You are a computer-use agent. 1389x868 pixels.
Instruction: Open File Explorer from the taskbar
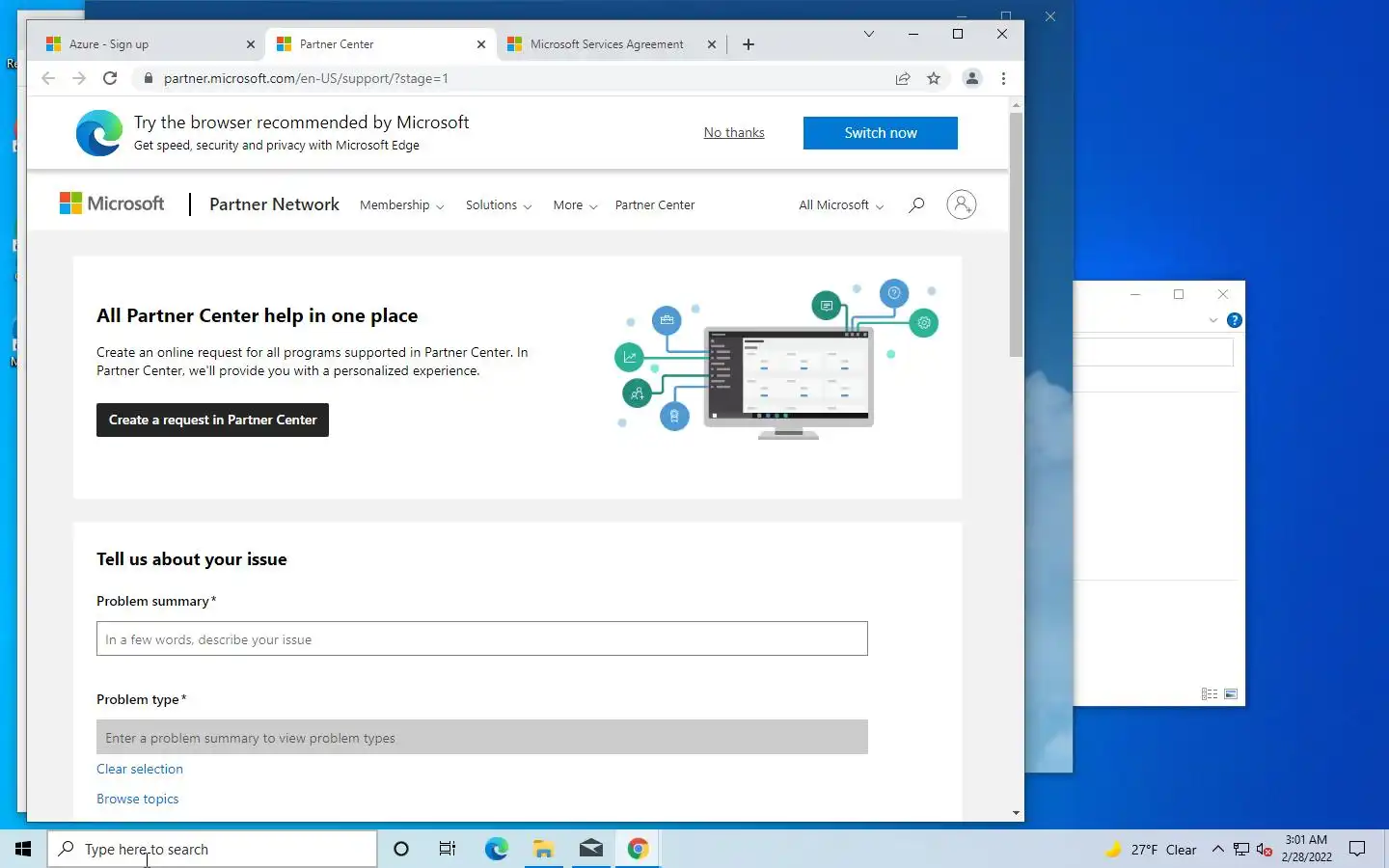click(543, 849)
